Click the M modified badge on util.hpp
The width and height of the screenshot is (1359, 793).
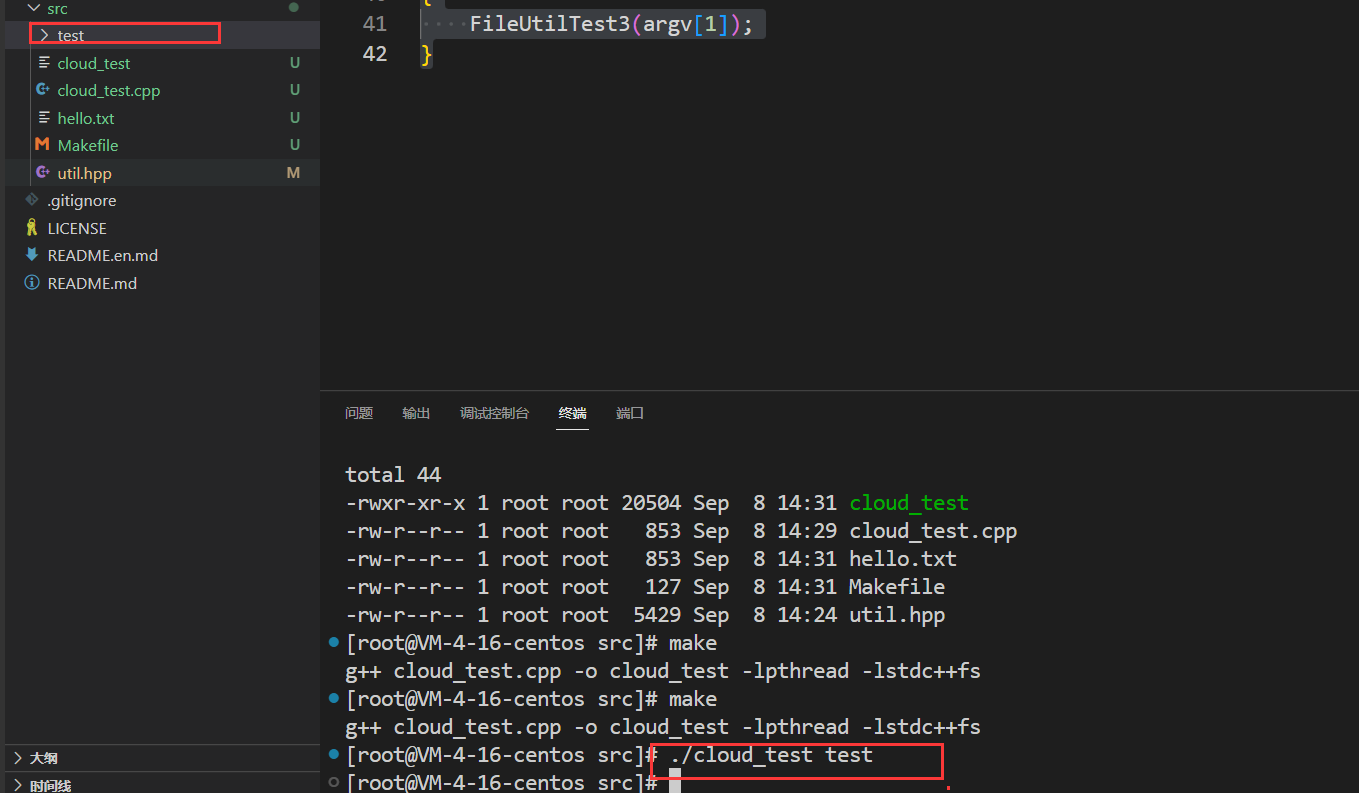click(293, 173)
